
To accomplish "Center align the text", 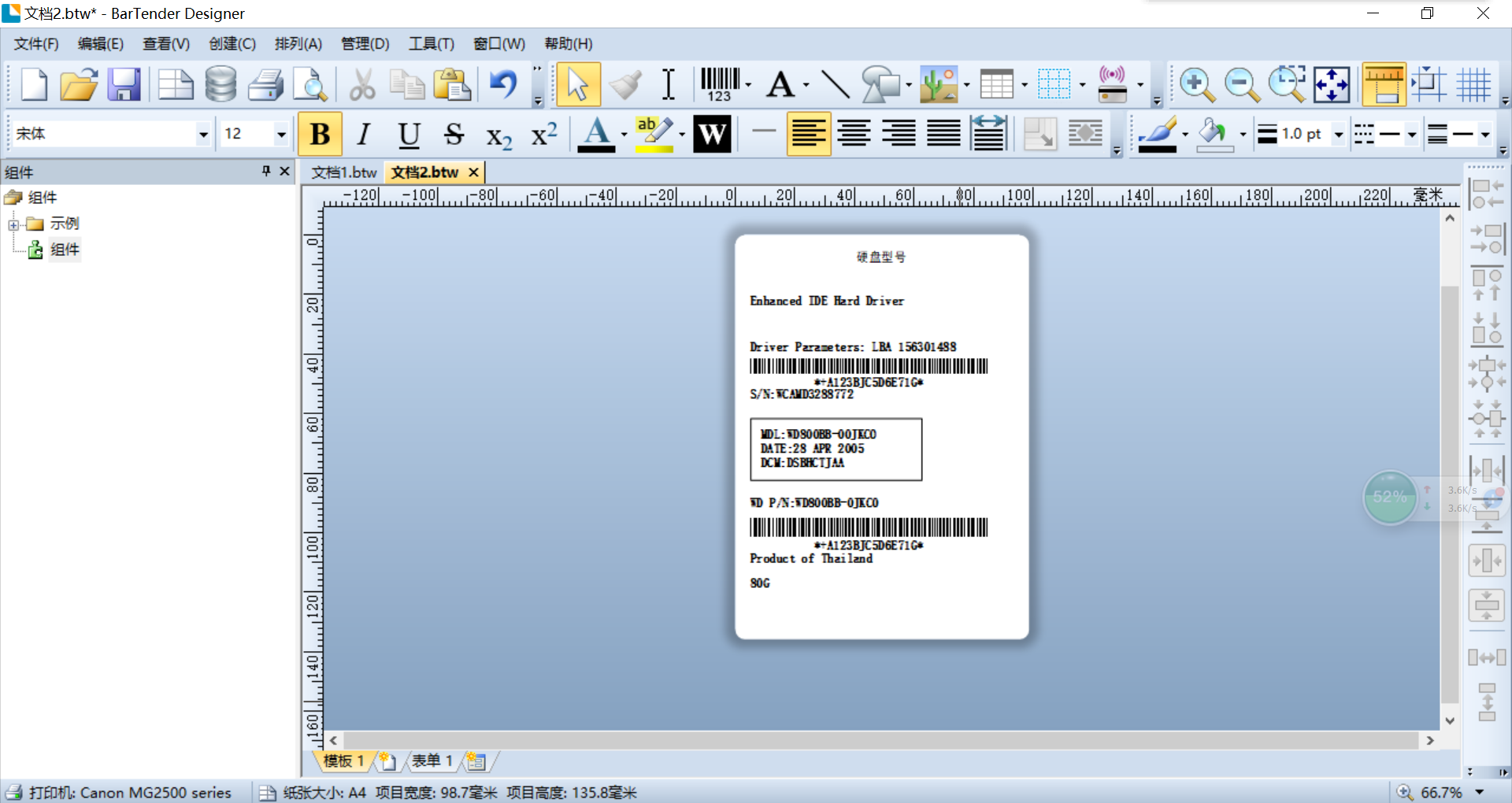I will coord(854,134).
